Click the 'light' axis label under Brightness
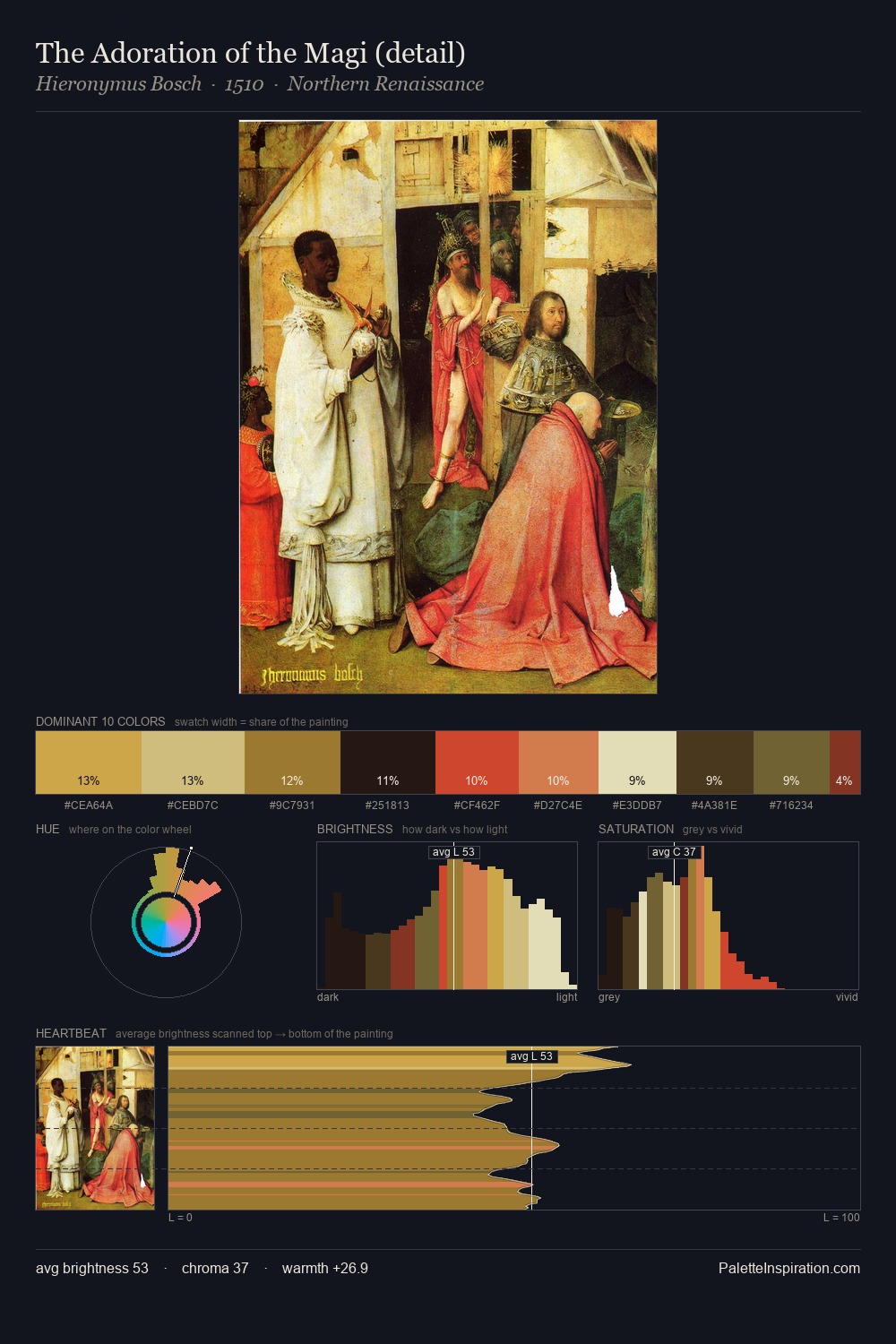Viewport: 896px width, 1344px height. point(566,997)
